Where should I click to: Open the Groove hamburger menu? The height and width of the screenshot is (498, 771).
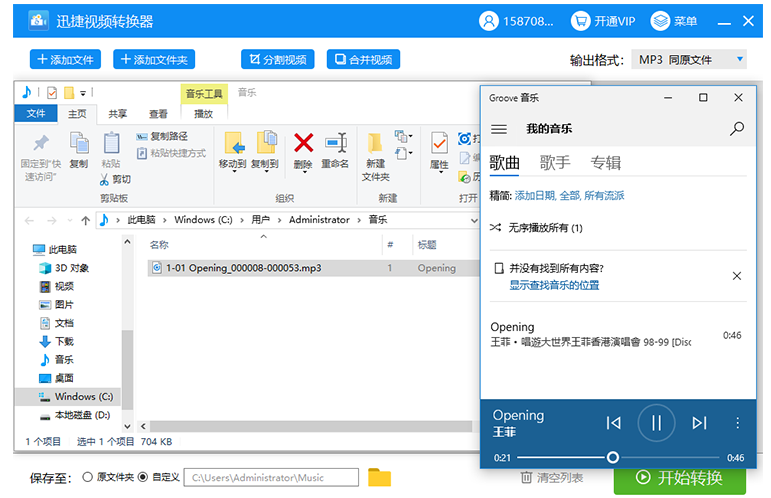499,129
